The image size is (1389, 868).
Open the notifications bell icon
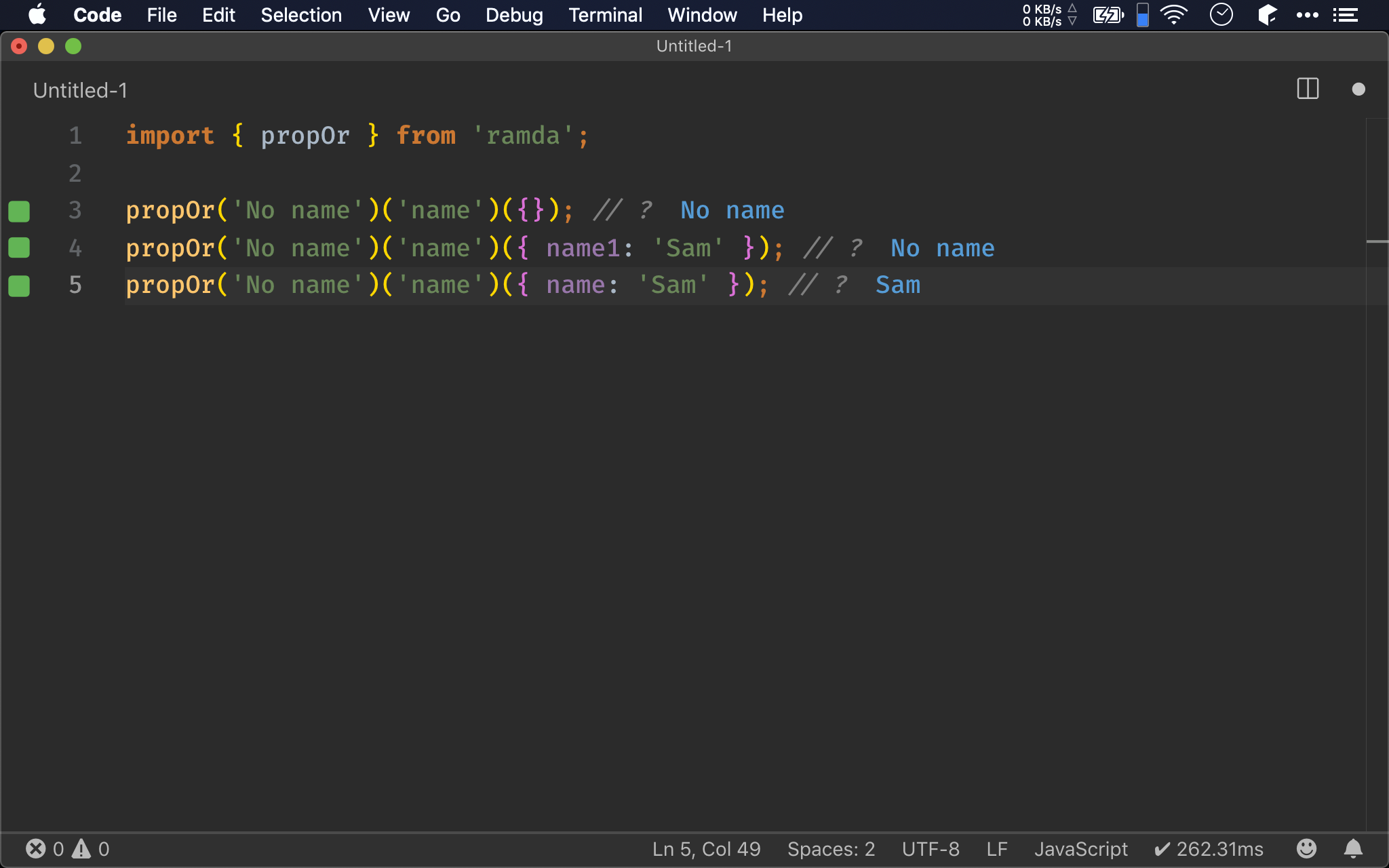(1353, 848)
